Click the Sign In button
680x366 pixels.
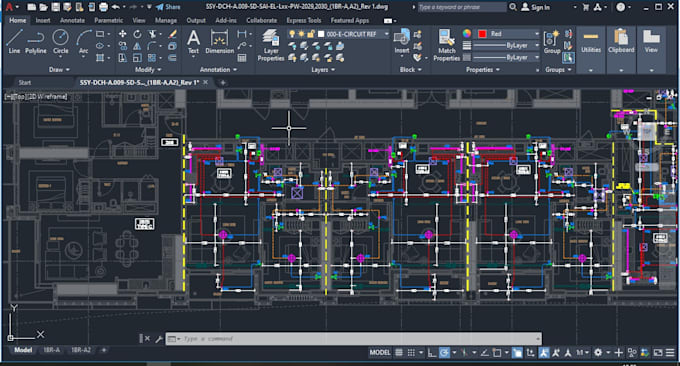coord(535,7)
